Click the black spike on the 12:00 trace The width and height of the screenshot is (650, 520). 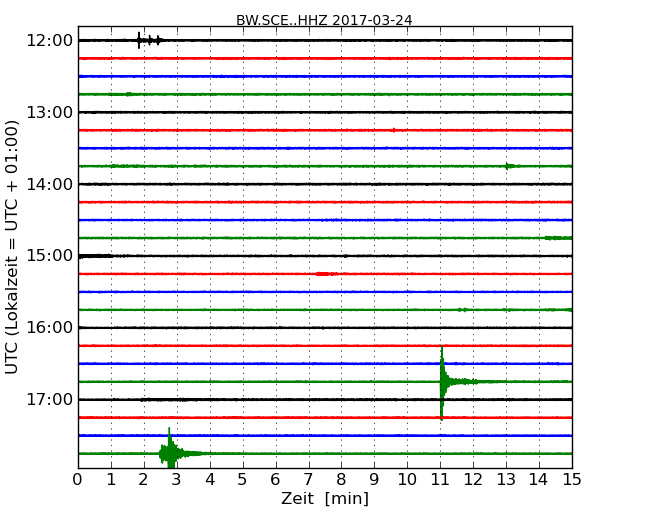[139, 40]
